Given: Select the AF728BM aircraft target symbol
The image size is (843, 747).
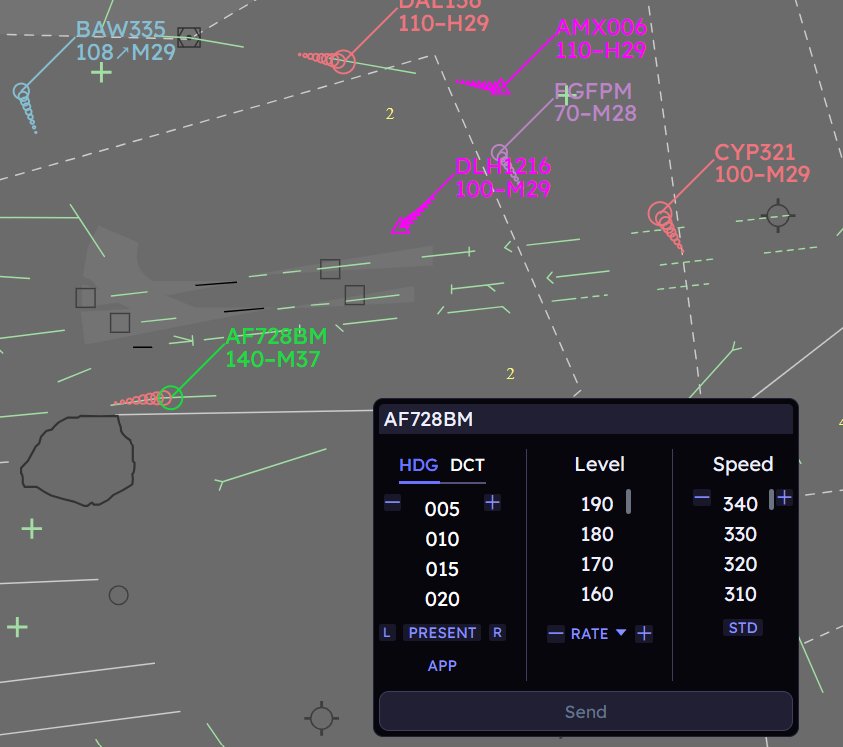Looking at the screenshot, I should click(x=172, y=397).
